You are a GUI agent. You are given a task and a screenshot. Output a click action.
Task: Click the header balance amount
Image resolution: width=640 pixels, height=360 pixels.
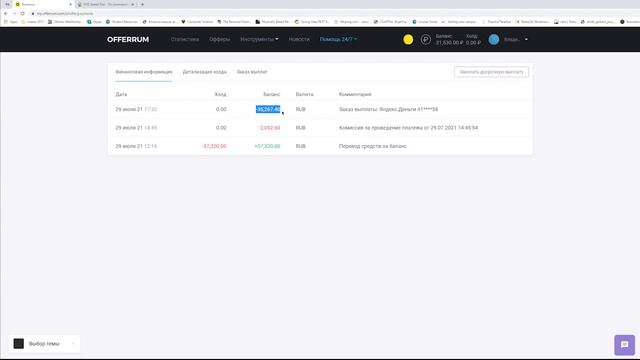point(449,42)
